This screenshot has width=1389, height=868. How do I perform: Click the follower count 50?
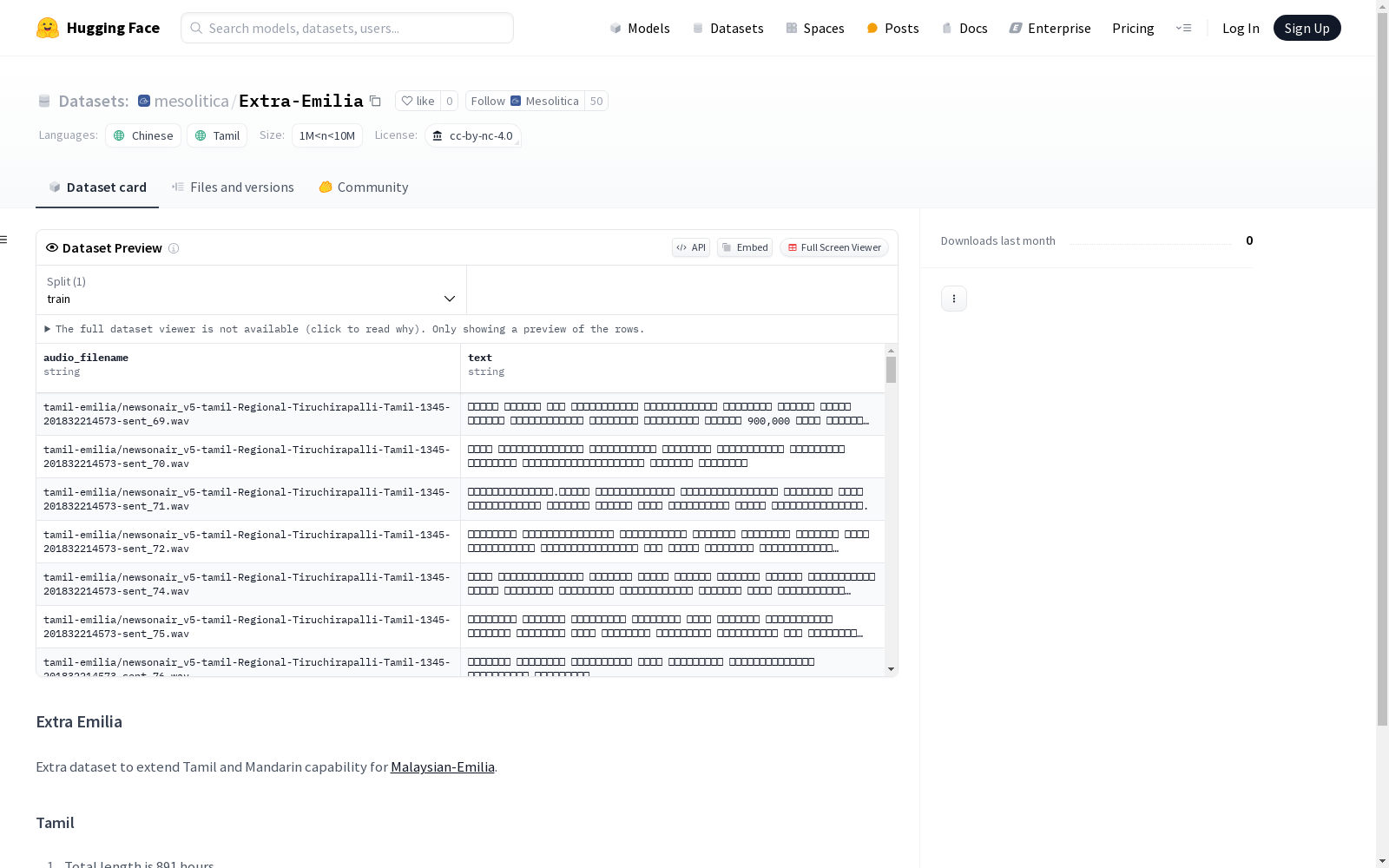pos(596,101)
